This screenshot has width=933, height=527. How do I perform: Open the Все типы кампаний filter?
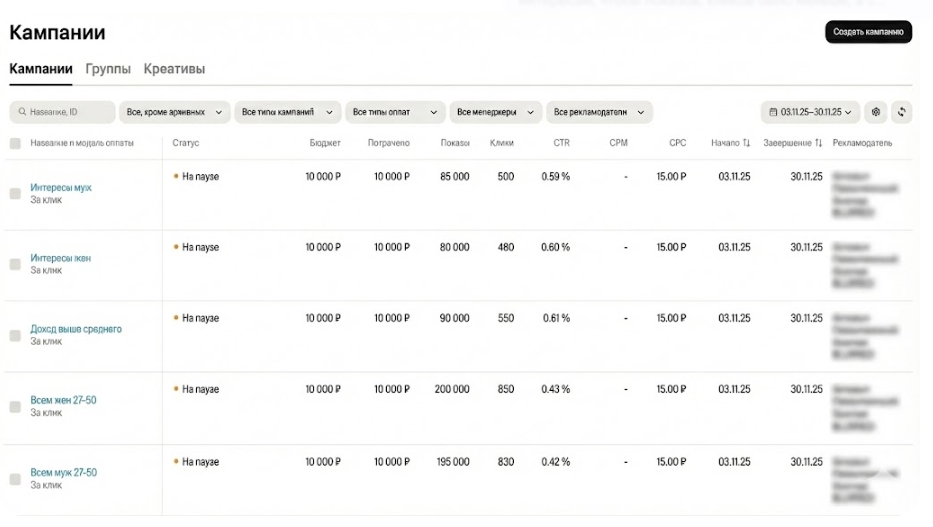[287, 112]
